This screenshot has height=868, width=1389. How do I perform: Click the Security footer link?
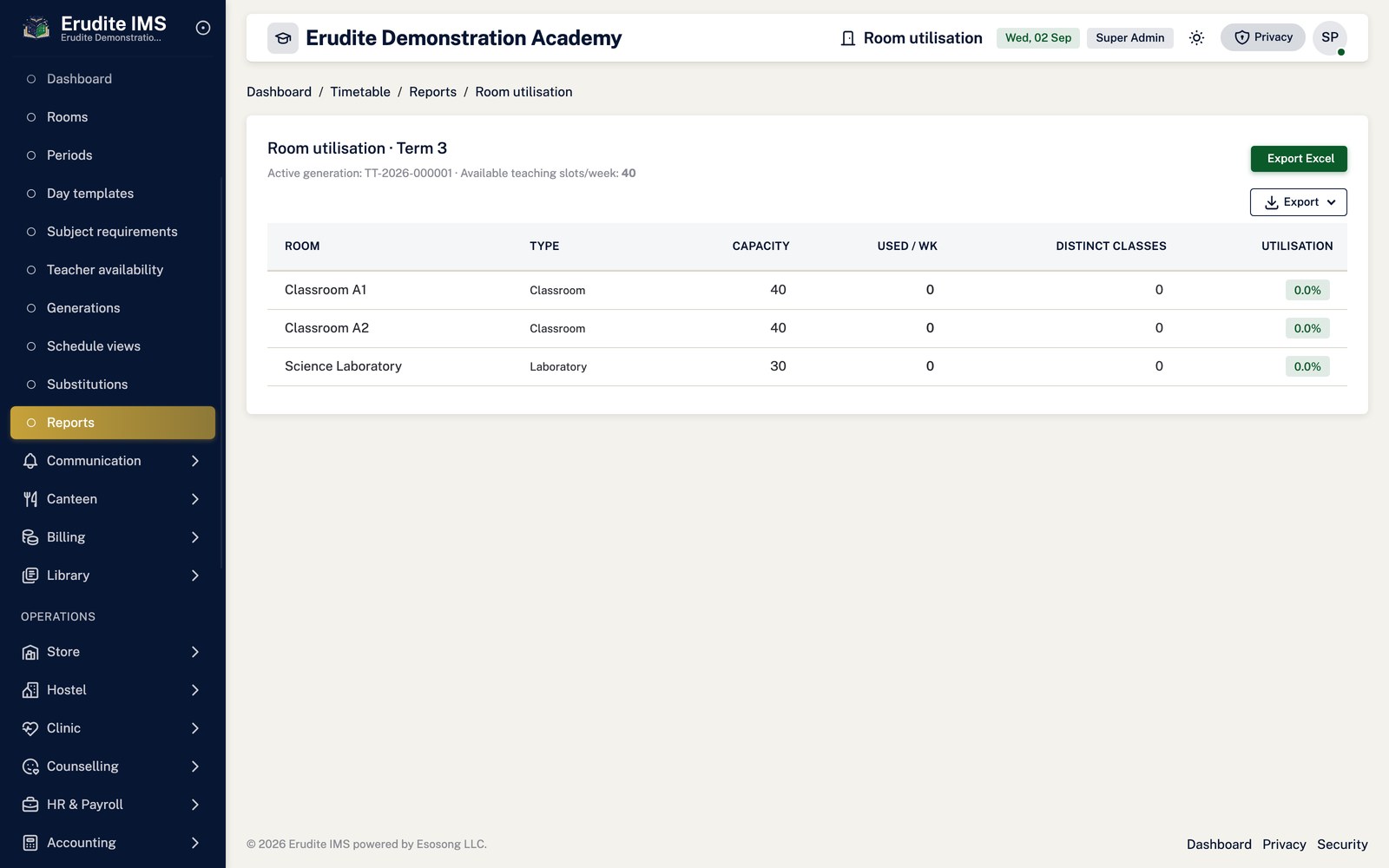(x=1342, y=845)
